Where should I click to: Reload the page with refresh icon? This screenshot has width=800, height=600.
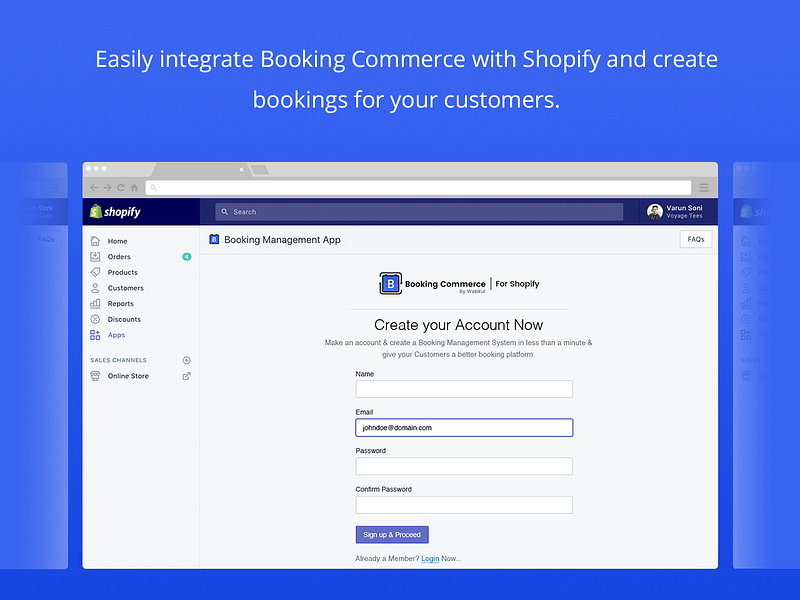121,188
